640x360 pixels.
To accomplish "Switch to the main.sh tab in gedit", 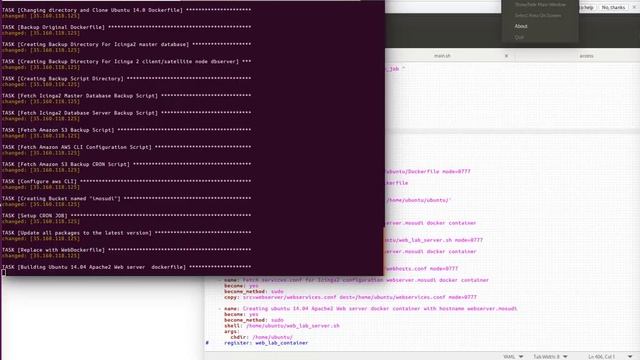I will pyautogui.click(x=442, y=56).
